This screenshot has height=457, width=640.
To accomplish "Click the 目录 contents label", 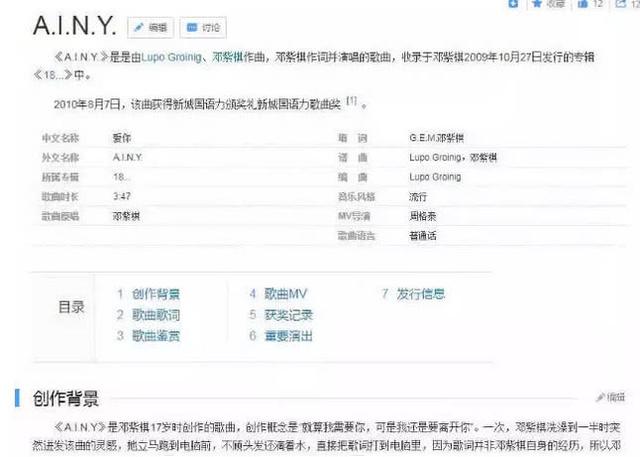I will tap(71, 307).
